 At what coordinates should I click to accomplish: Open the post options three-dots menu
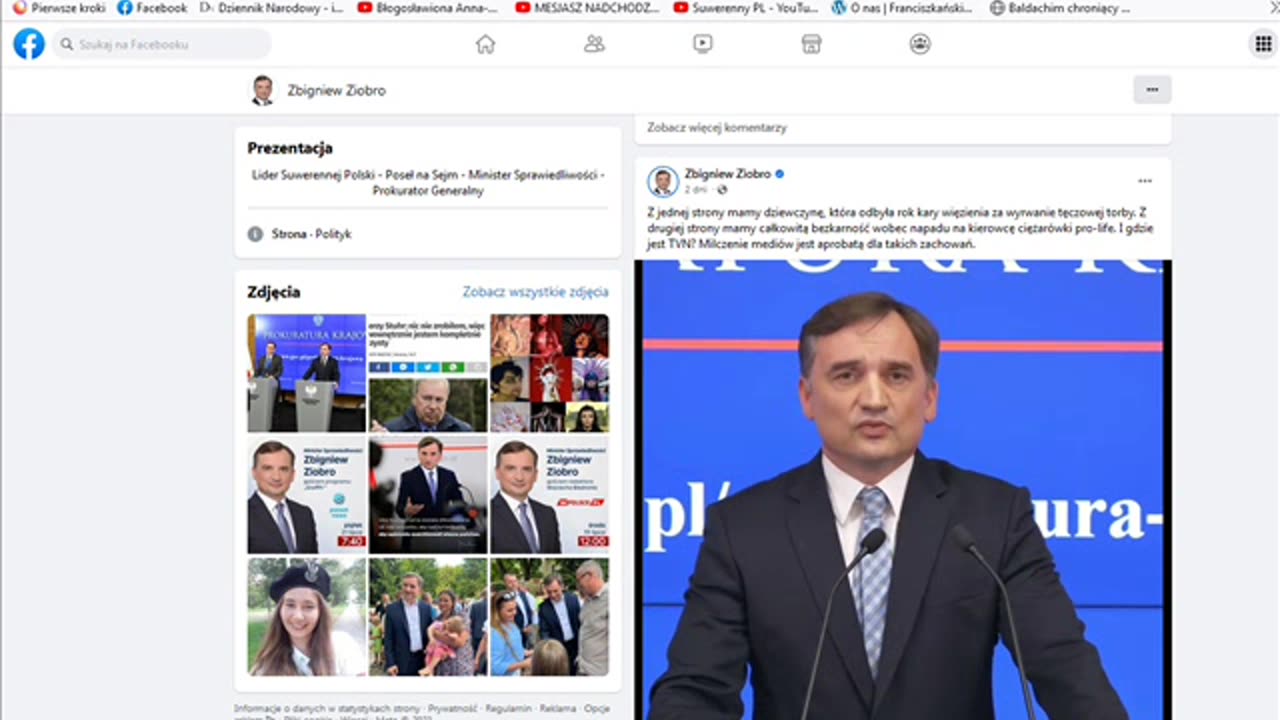pos(1145,181)
